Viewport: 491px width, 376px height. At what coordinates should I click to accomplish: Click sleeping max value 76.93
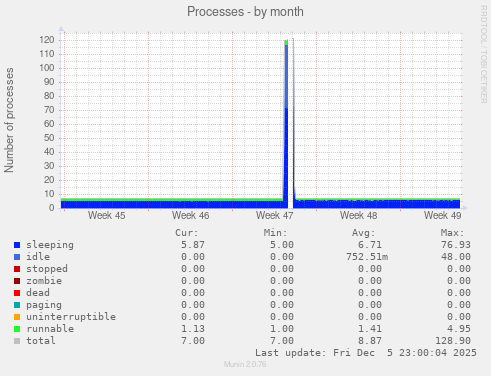[456, 245]
